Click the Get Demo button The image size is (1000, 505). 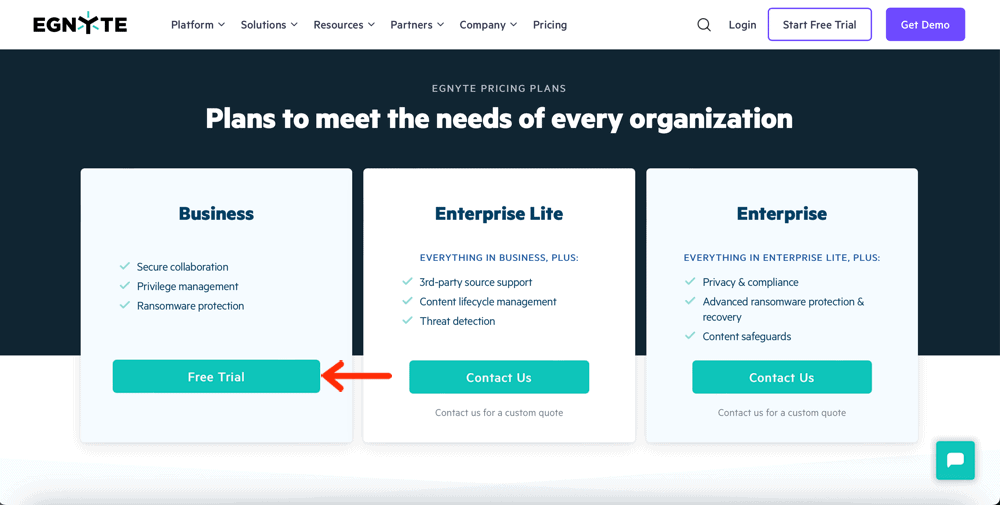925,24
